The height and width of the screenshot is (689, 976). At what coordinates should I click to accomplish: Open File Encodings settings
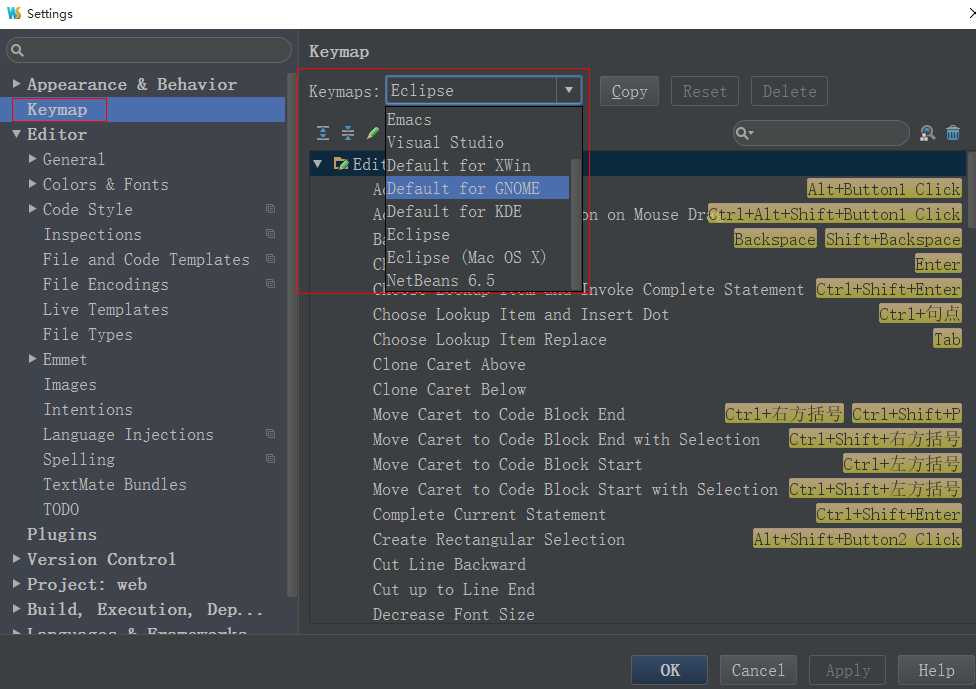(x=105, y=284)
